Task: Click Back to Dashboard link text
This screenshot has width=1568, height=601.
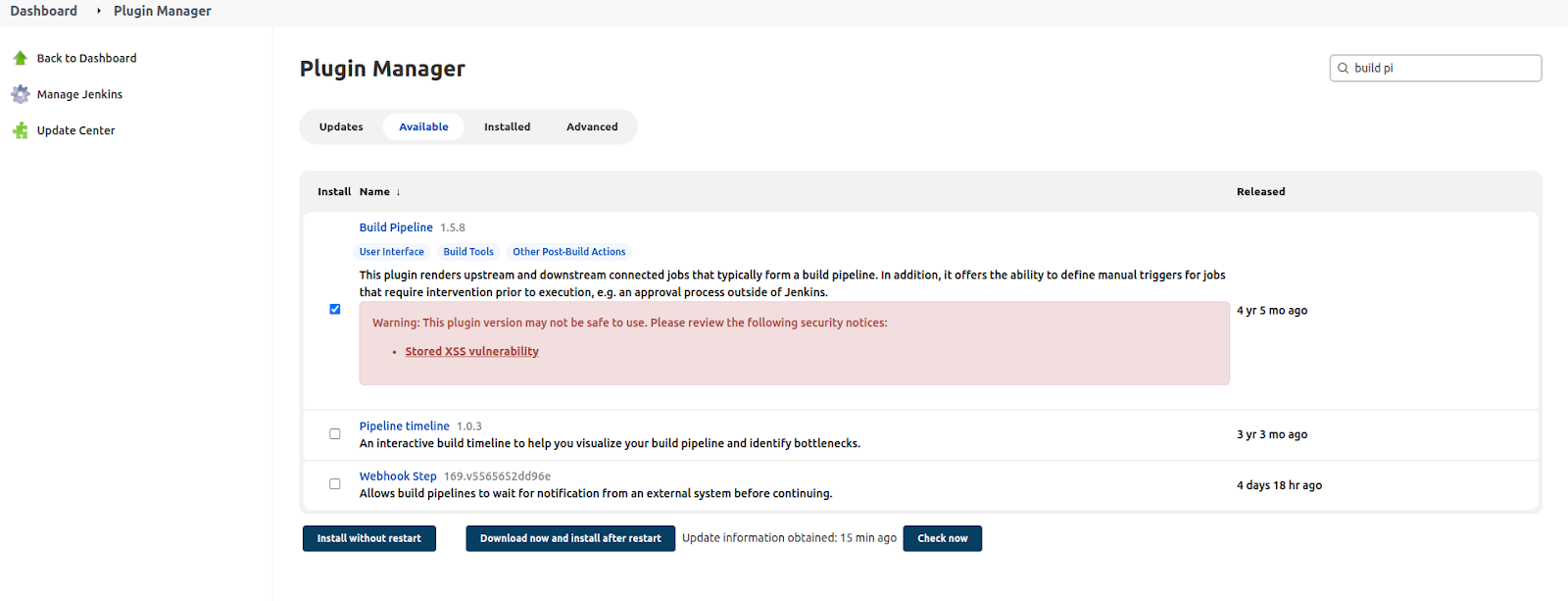Action: [87, 59]
